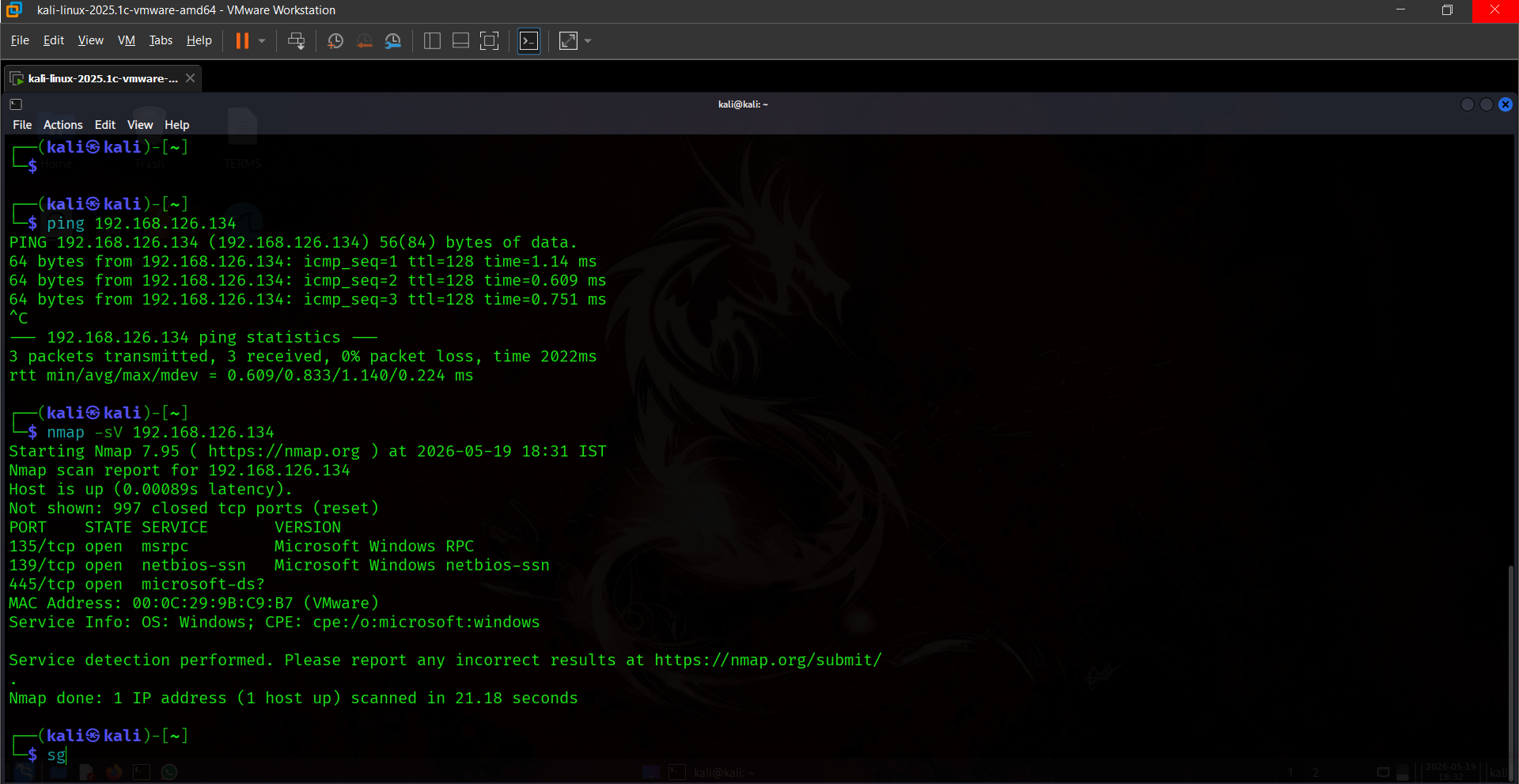This screenshot has width=1519, height=784.
Task: Click 'Host is up (0.00089s latency)' line
Action: [150, 490]
